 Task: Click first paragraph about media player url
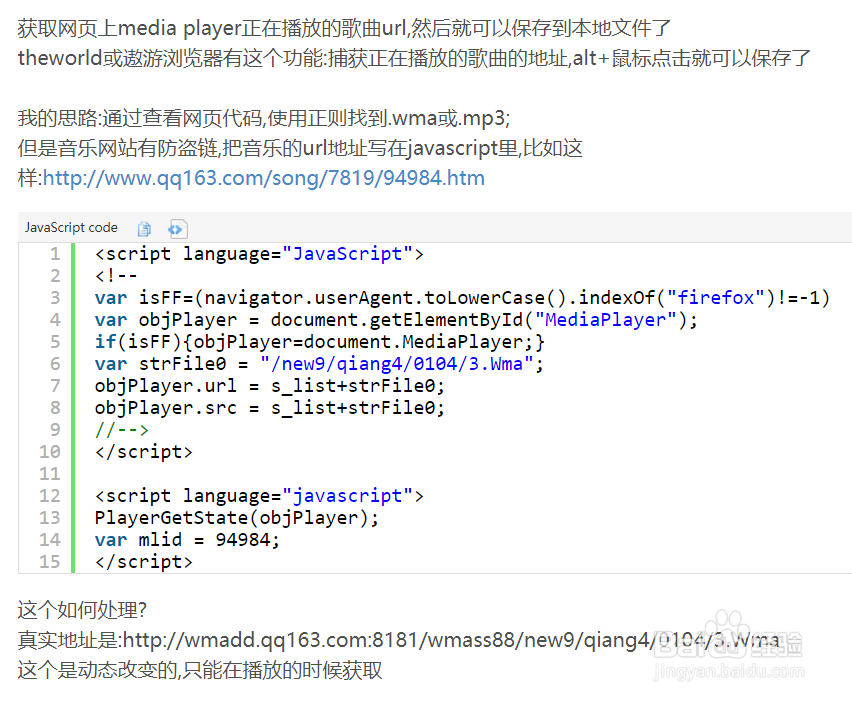pos(344,28)
